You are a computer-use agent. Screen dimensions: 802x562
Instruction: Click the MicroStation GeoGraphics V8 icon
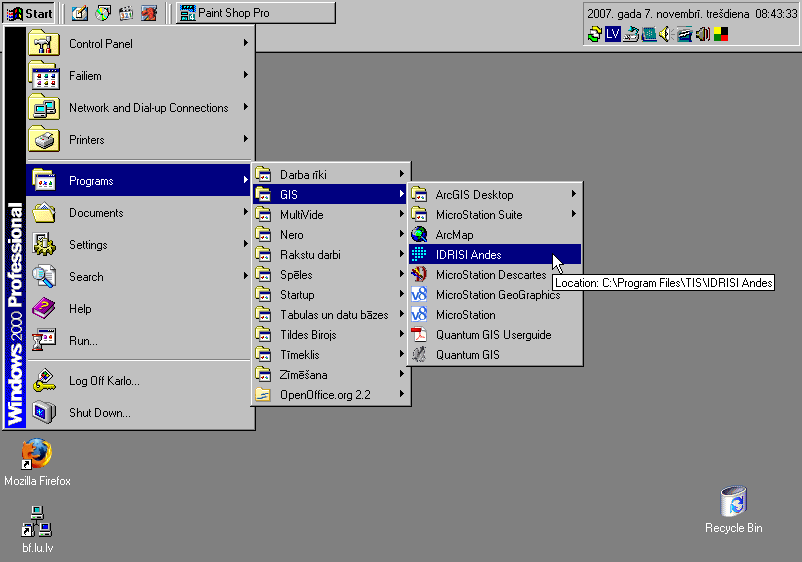(x=419, y=294)
